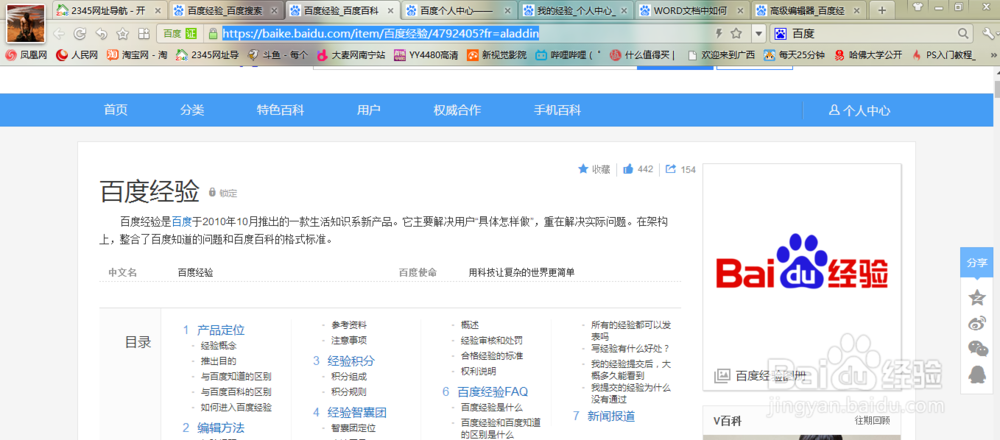Go to 首页 in the blue nav bar

click(116, 110)
